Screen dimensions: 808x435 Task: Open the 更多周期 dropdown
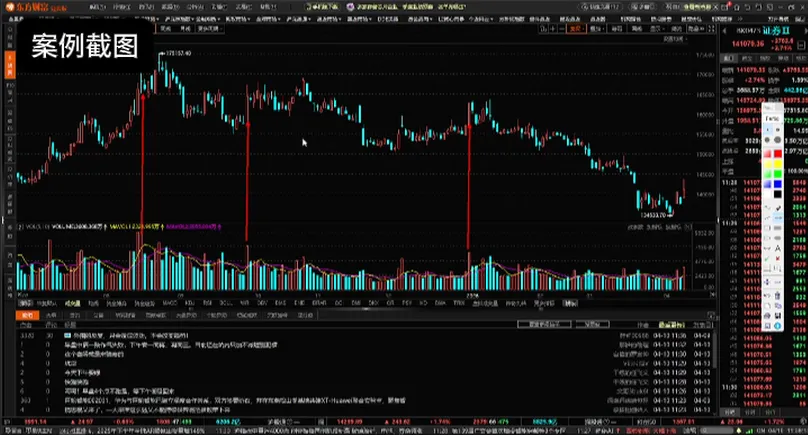[x=209, y=29]
